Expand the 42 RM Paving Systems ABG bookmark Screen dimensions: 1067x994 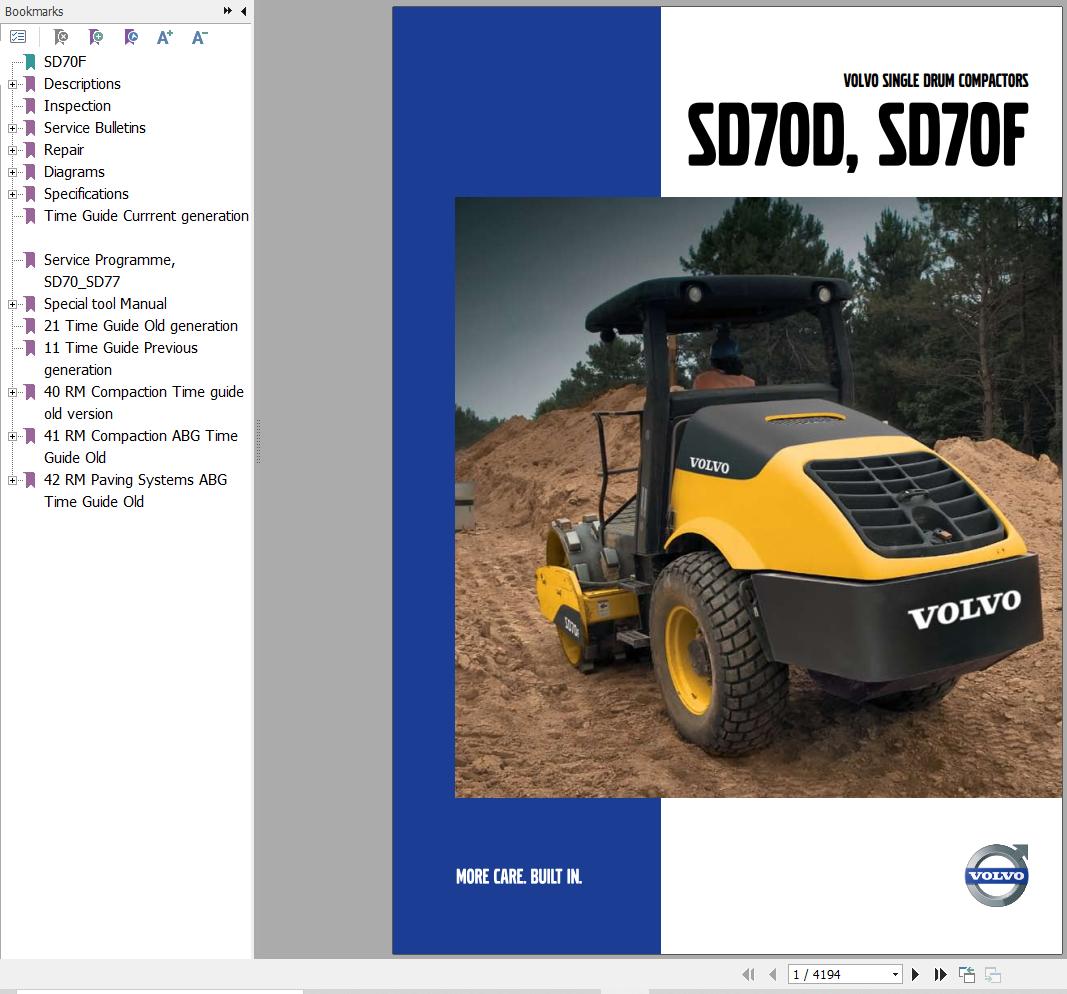[12, 480]
